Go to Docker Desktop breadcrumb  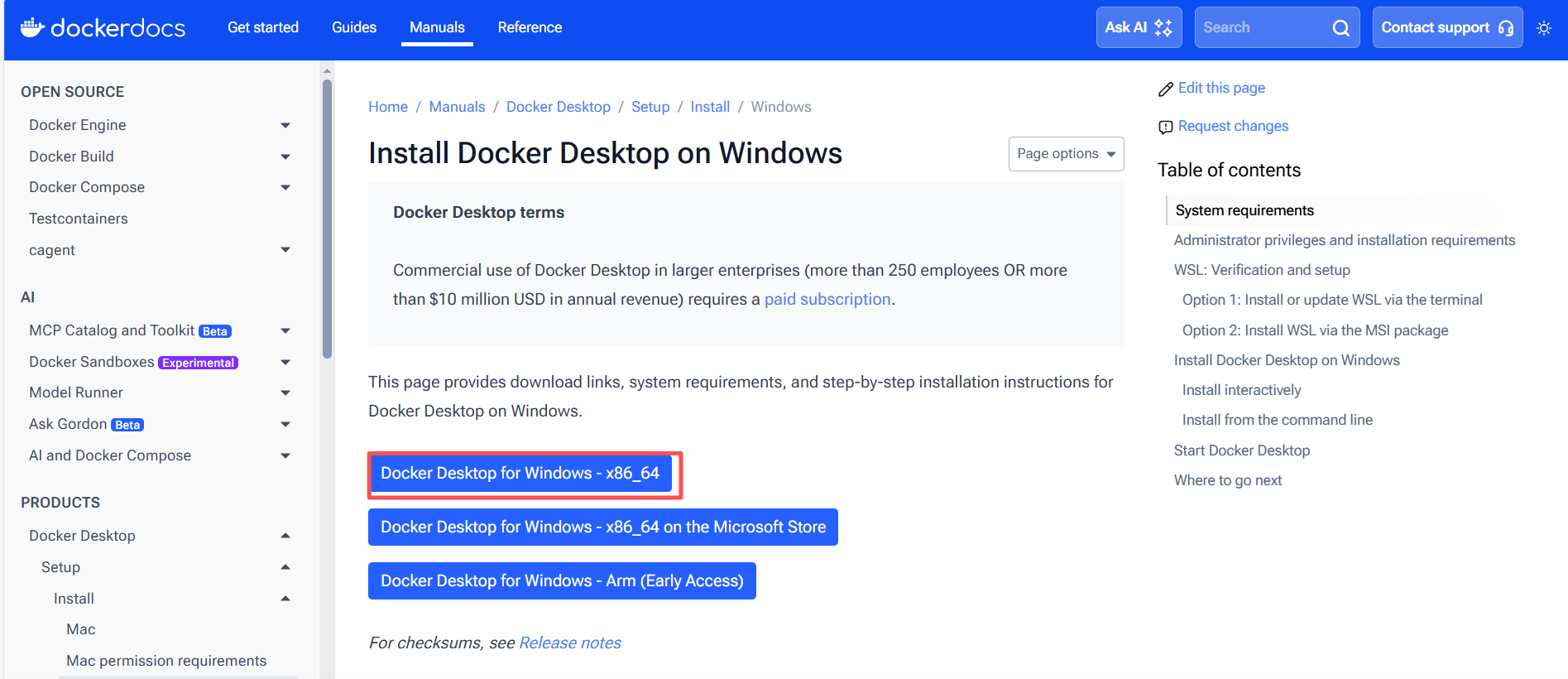click(x=559, y=107)
